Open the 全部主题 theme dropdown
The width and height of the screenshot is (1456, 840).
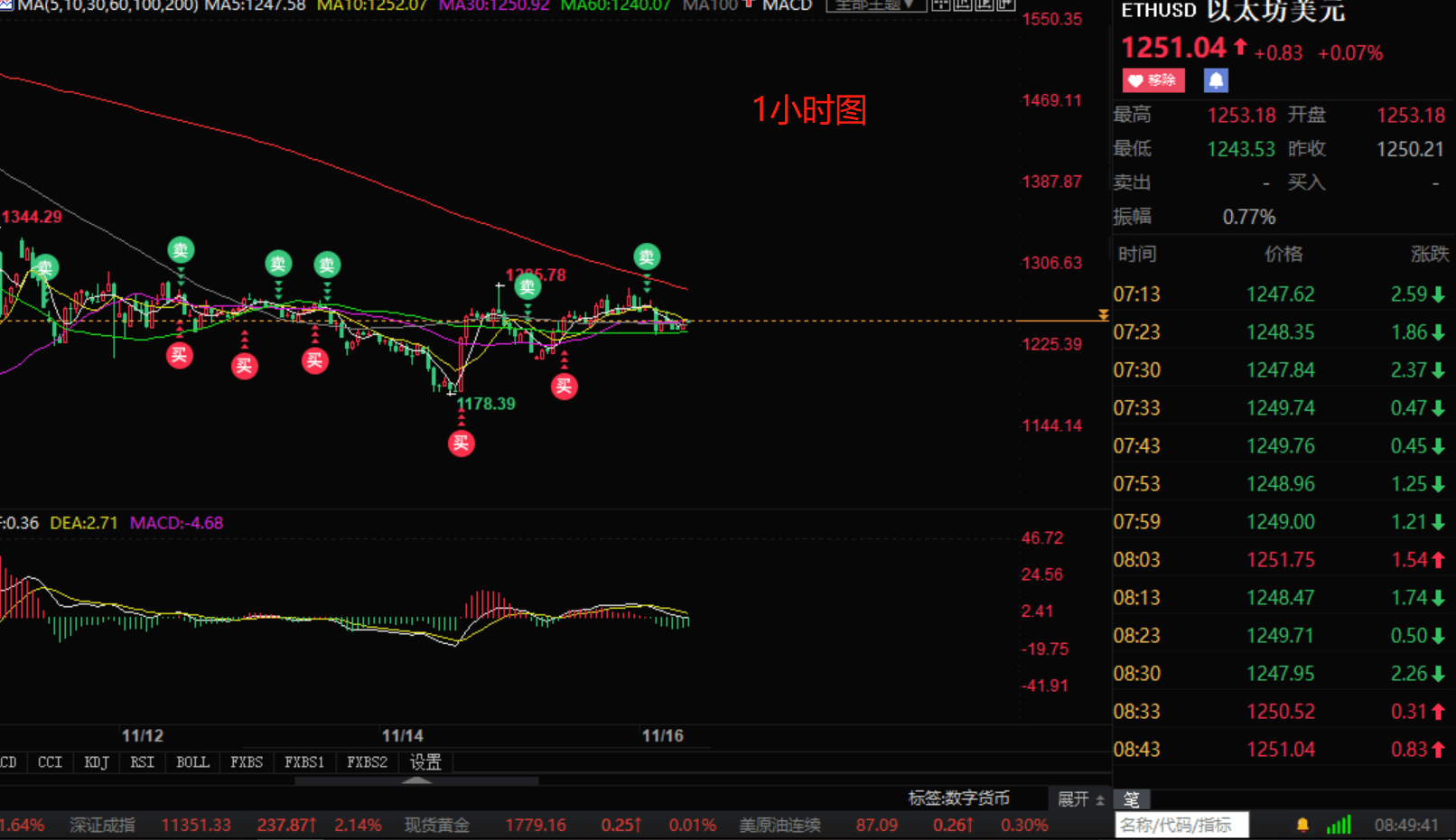(x=874, y=5)
